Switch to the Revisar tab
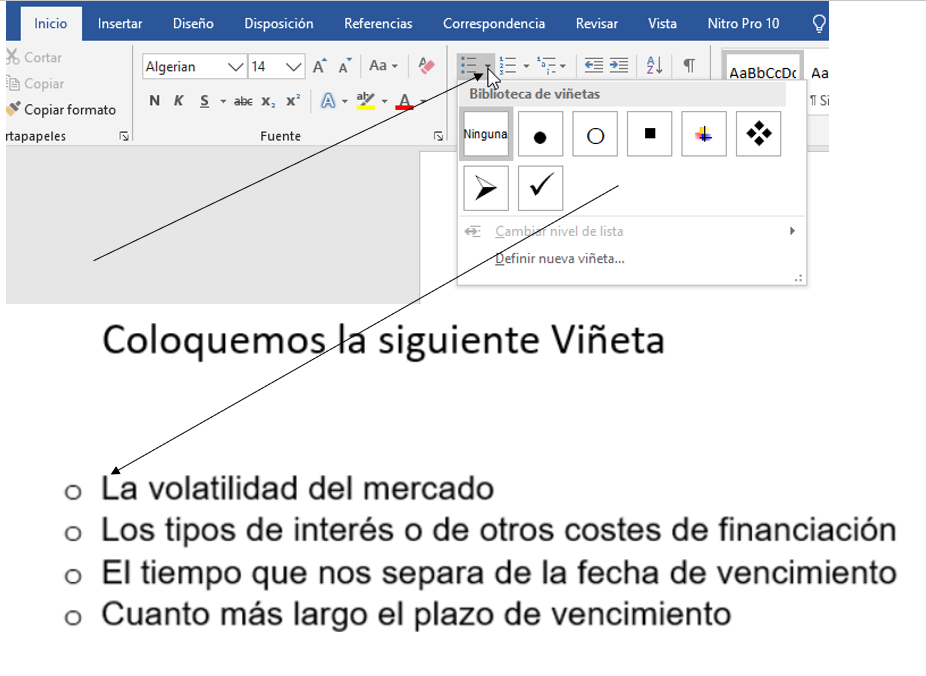The image size is (926, 676). pos(596,24)
